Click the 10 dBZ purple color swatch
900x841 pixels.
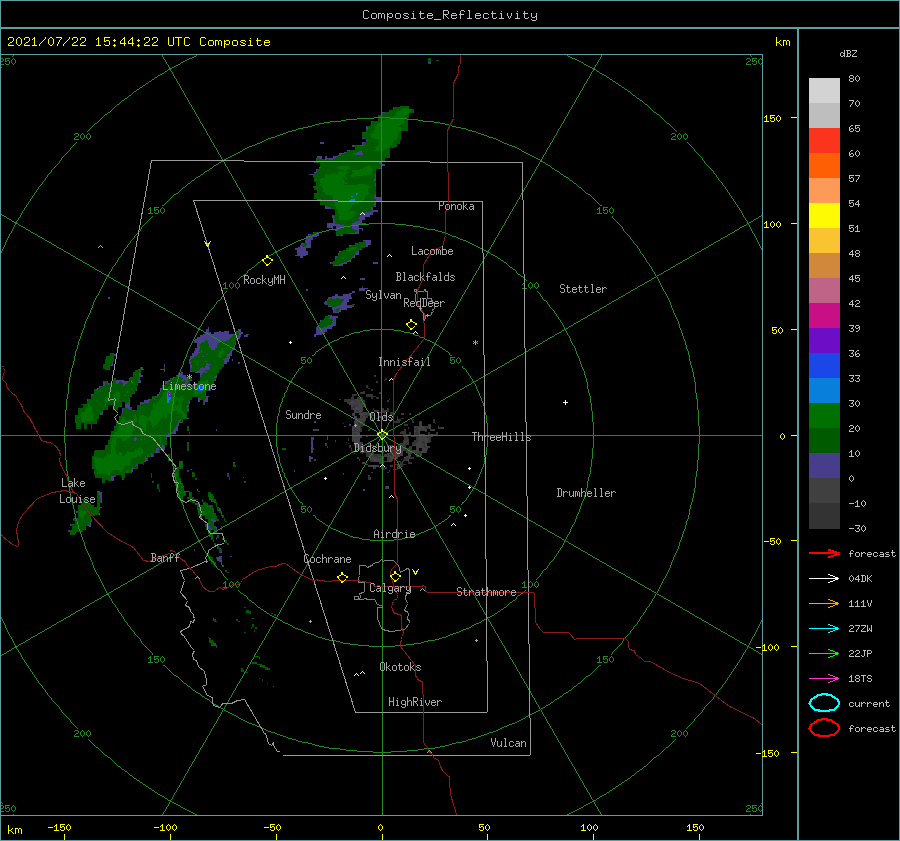click(x=824, y=465)
